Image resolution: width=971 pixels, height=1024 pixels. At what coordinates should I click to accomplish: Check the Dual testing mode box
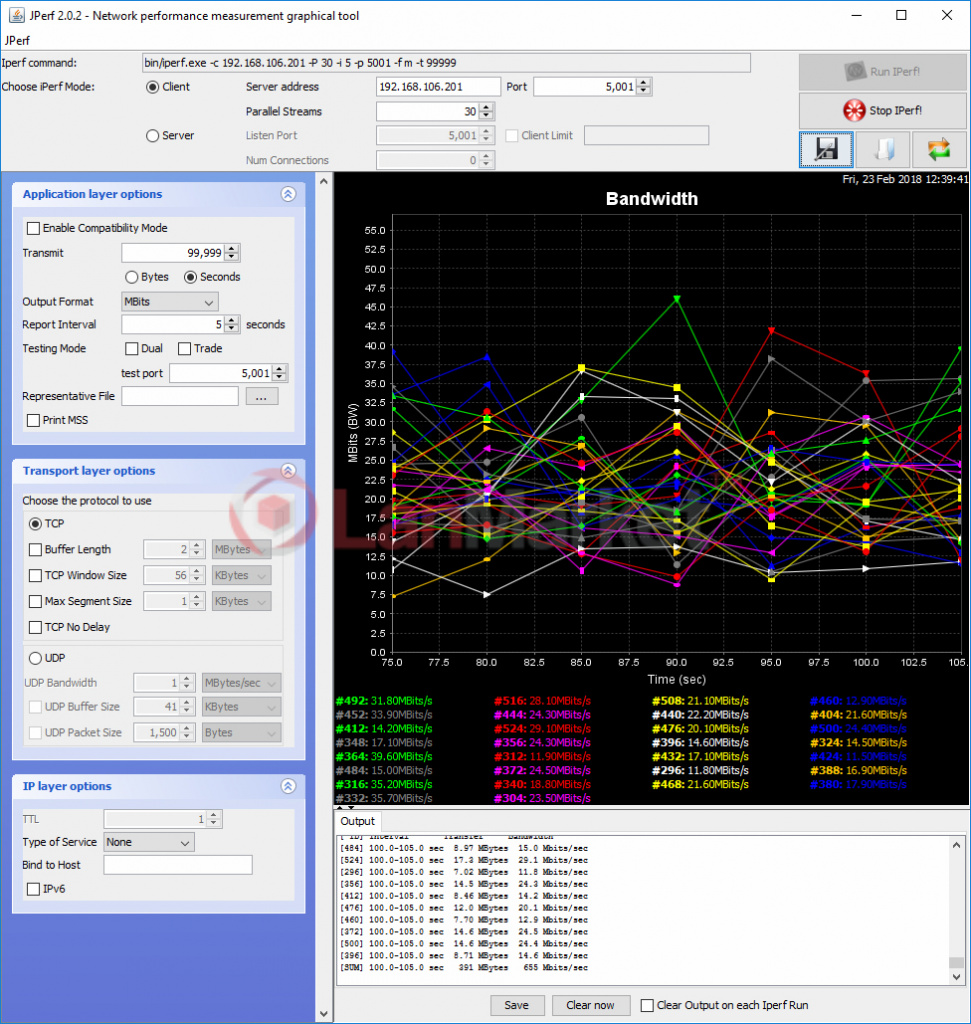[133, 348]
